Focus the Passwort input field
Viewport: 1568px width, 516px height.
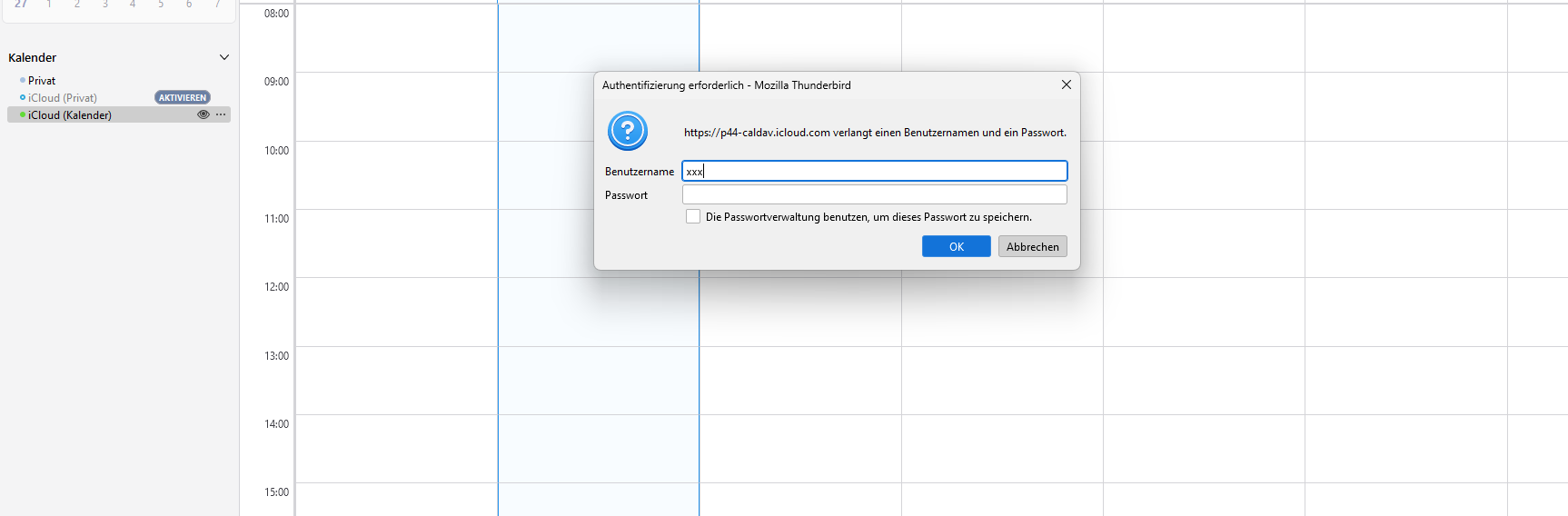click(875, 194)
